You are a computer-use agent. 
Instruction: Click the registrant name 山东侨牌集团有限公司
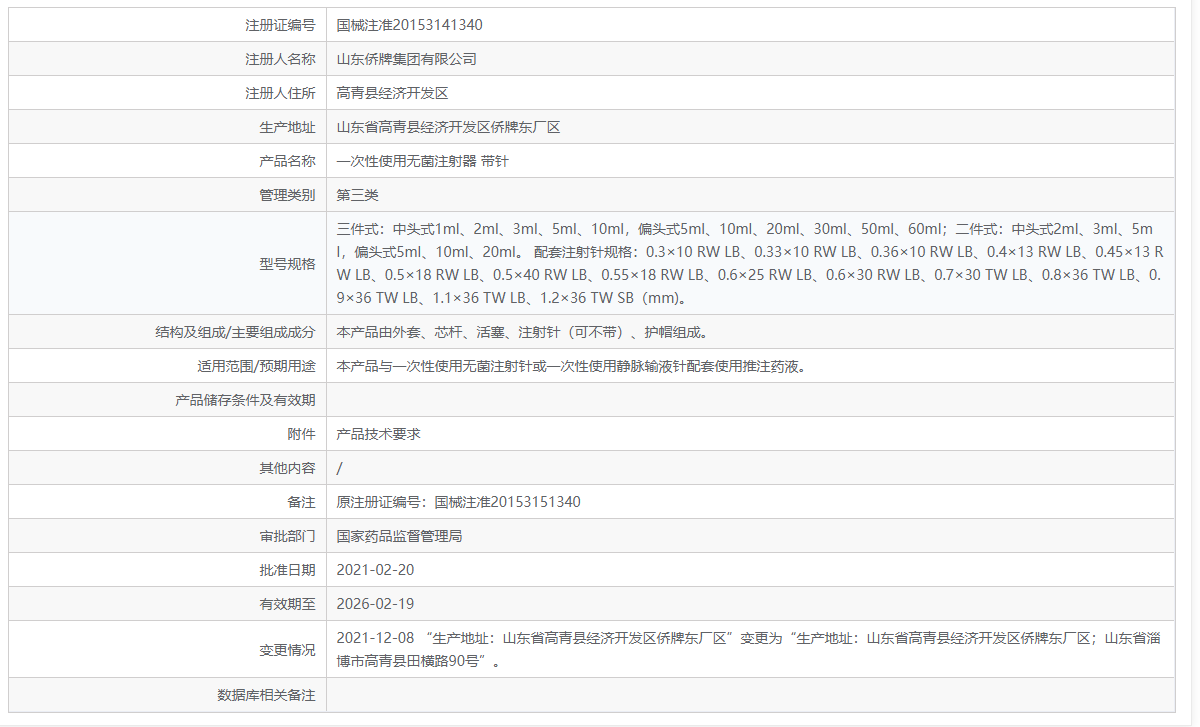[x=405, y=58]
